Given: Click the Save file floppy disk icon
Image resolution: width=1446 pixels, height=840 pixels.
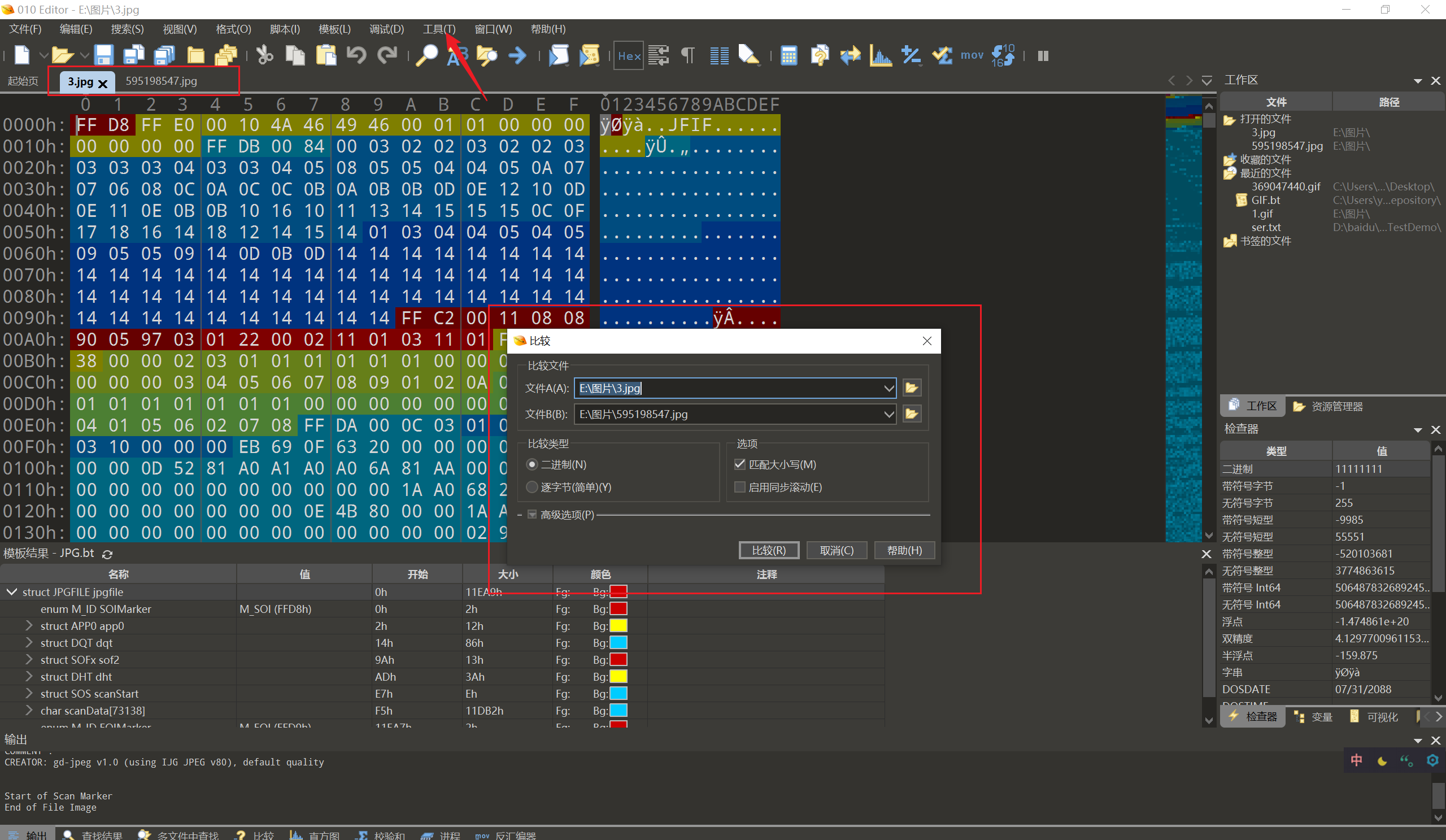Looking at the screenshot, I should [x=103, y=55].
